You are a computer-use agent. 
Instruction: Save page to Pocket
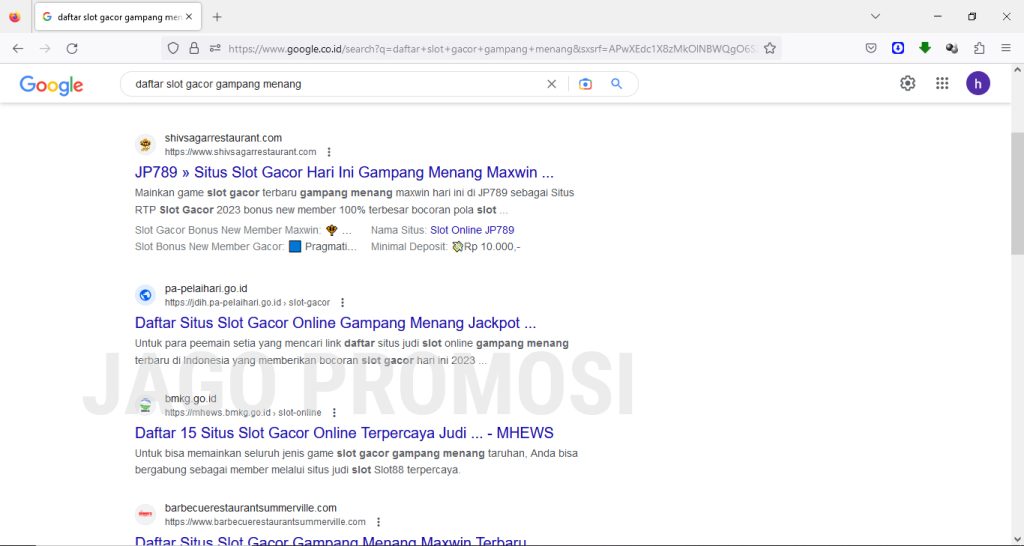coord(871,48)
